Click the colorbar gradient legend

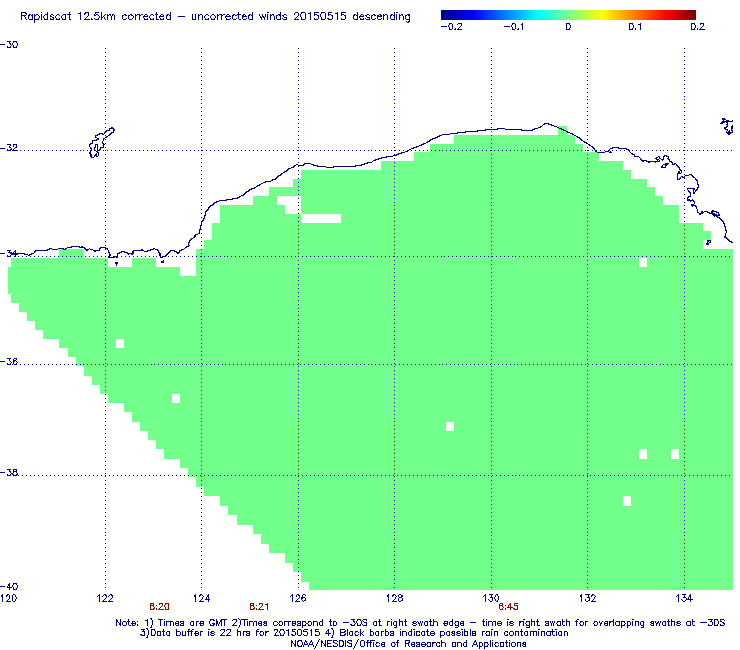point(568,15)
